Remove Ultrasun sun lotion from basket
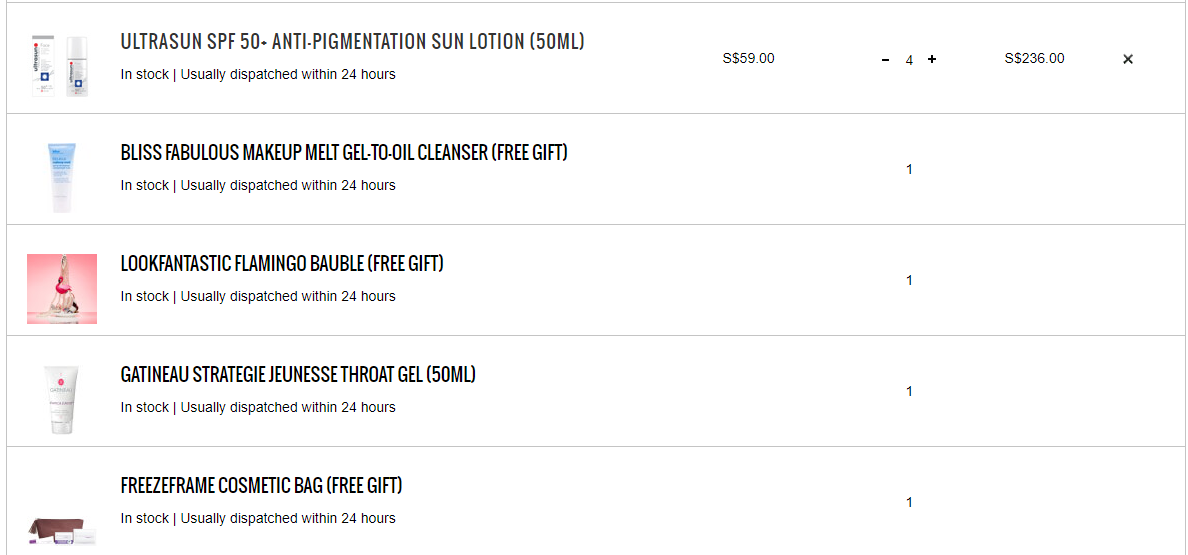 click(1128, 59)
